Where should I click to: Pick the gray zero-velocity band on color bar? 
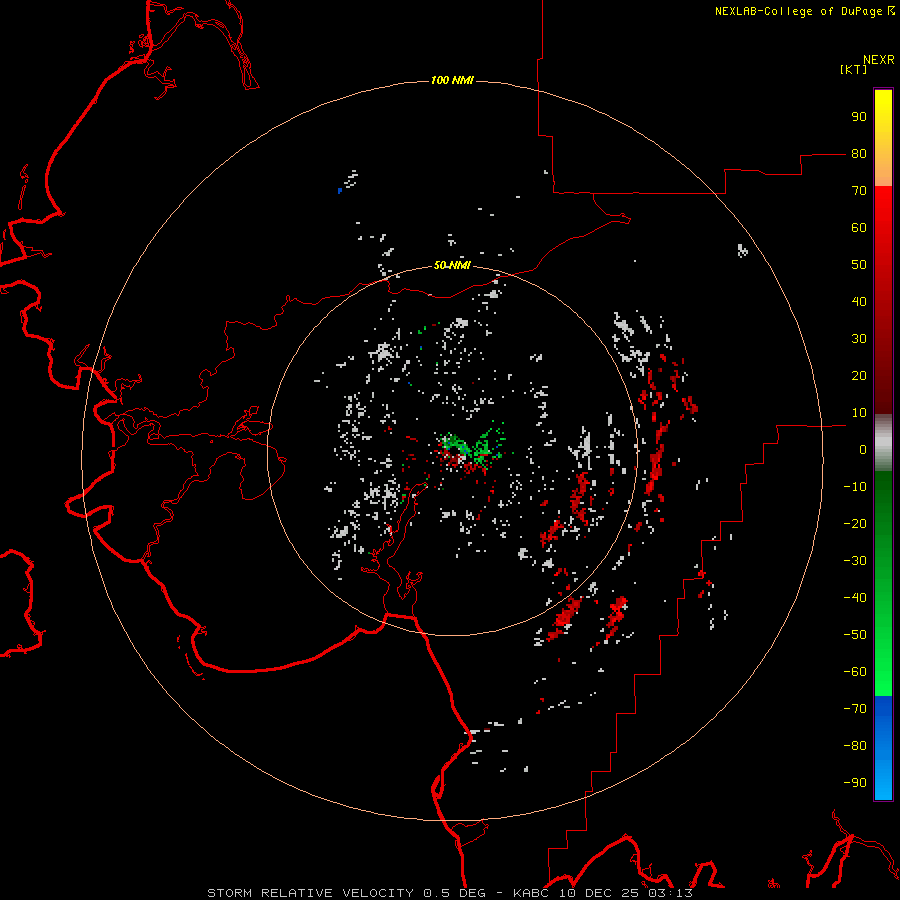[883, 443]
